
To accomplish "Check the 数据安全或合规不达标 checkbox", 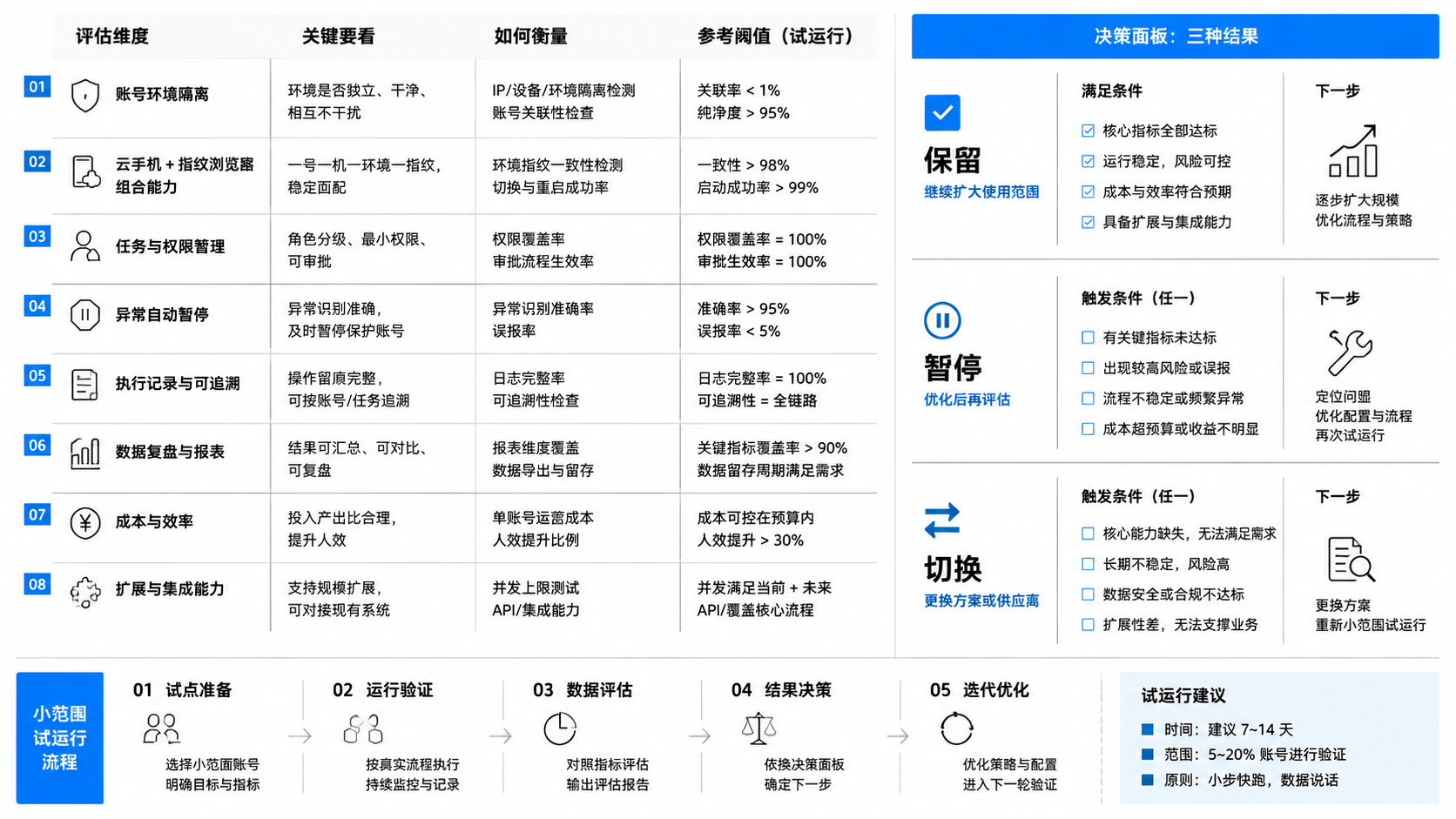I will click(x=1088, y=594).
